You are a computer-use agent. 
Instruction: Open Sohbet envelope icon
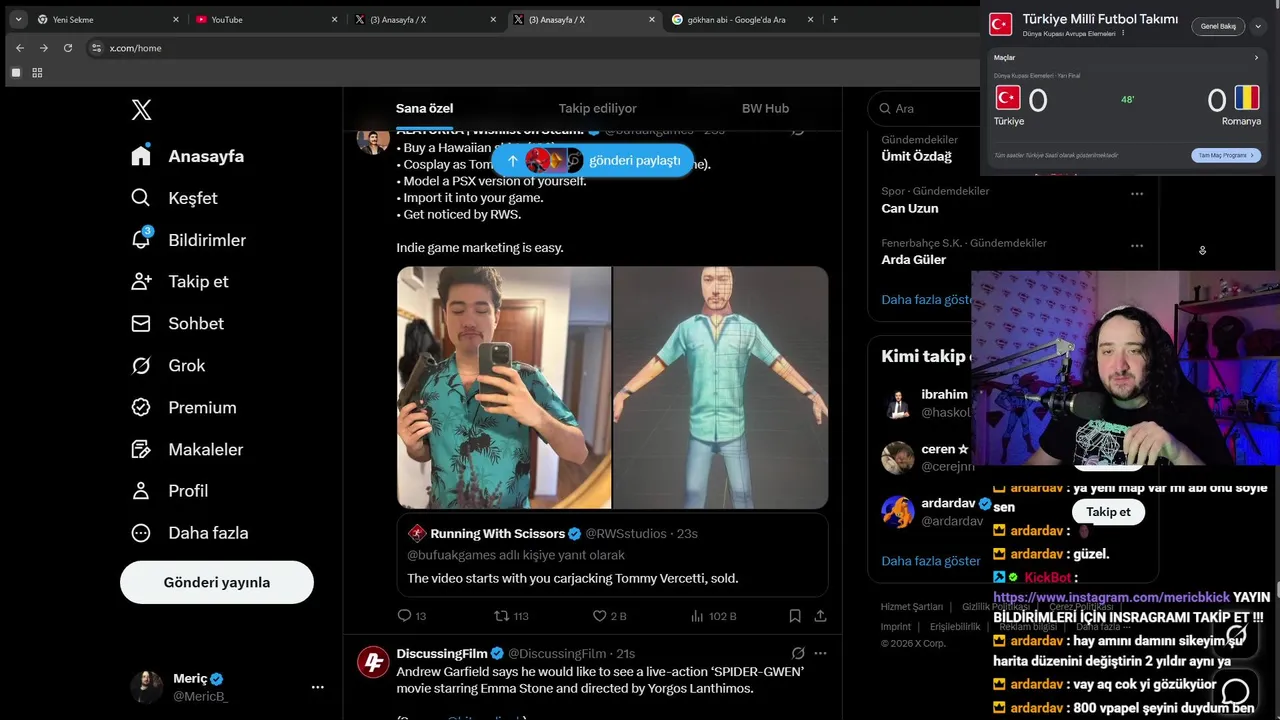(x=141, y=323)
